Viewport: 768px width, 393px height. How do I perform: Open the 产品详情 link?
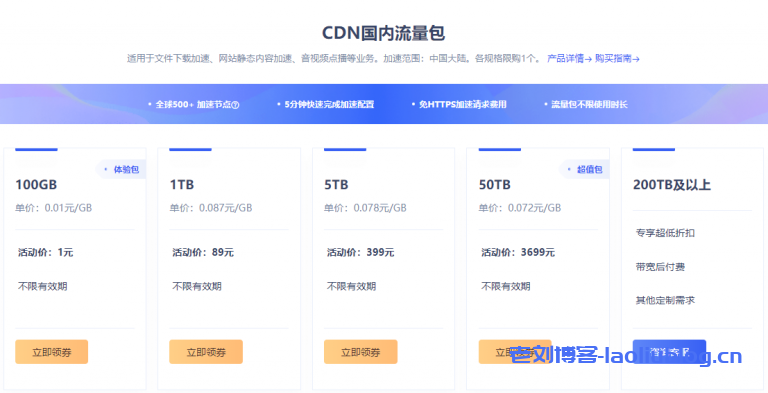(x=569, y=59)
